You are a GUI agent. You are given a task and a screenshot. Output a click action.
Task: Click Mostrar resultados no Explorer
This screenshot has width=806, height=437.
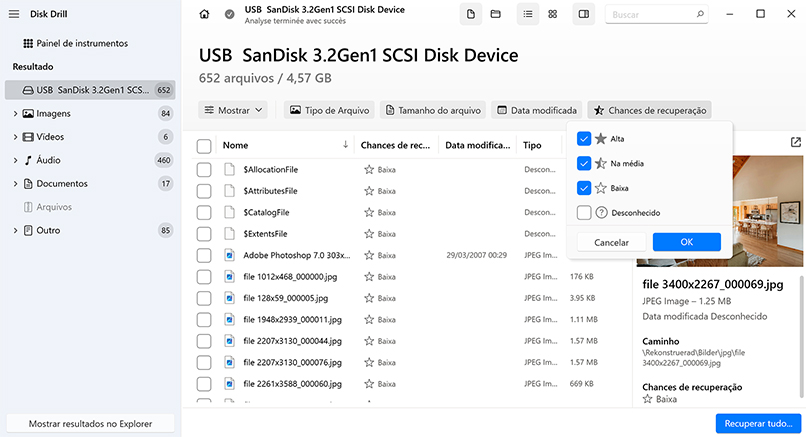click(x=90, y=424)
